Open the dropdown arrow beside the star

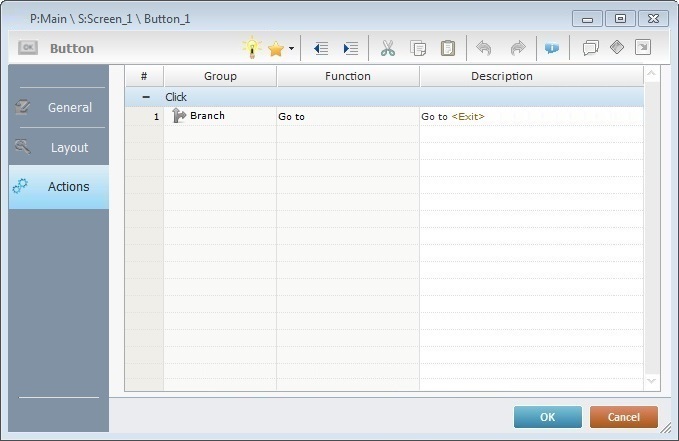point(291,48)
